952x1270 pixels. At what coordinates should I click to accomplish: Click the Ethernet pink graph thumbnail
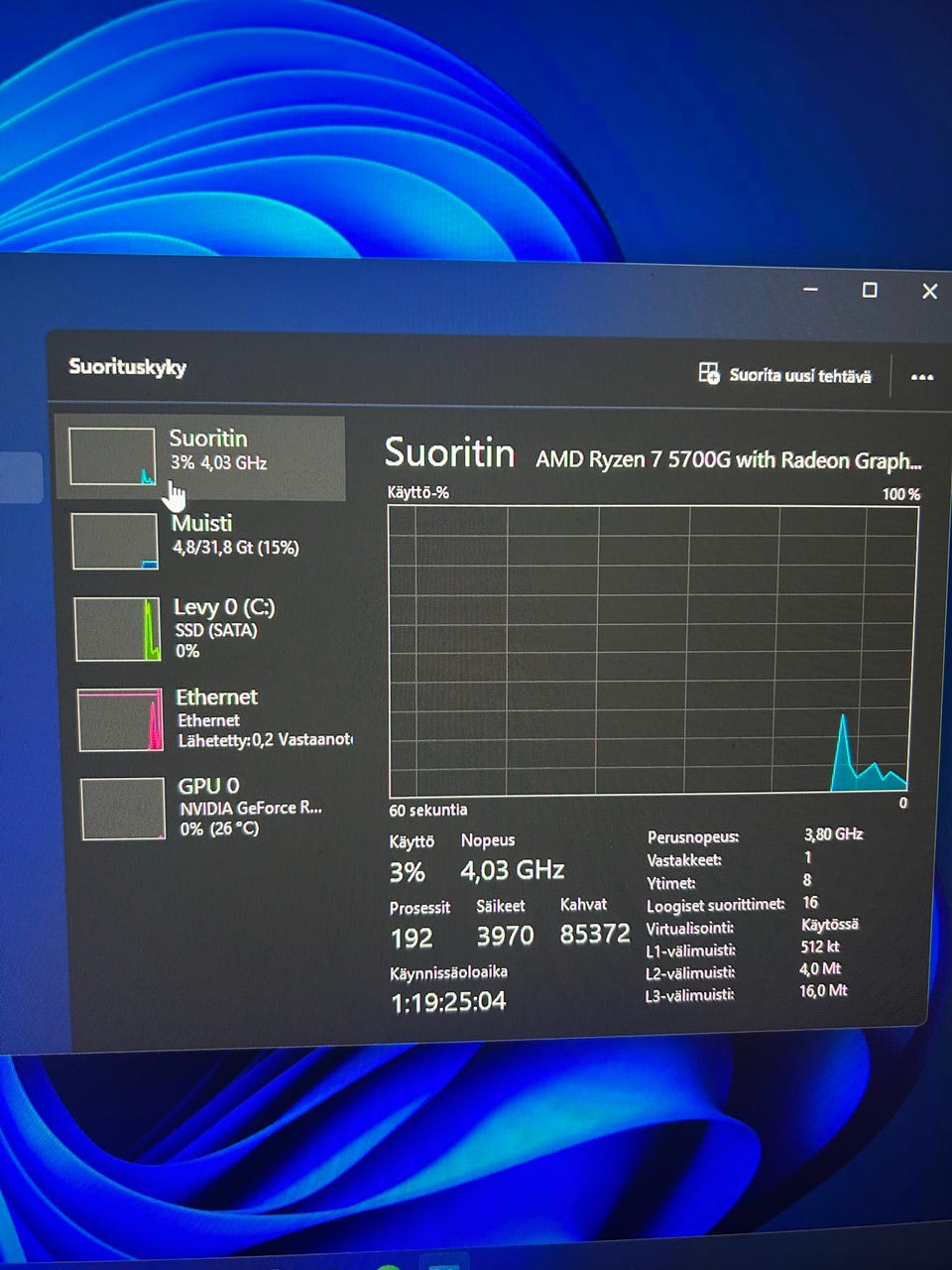point(120,719)
